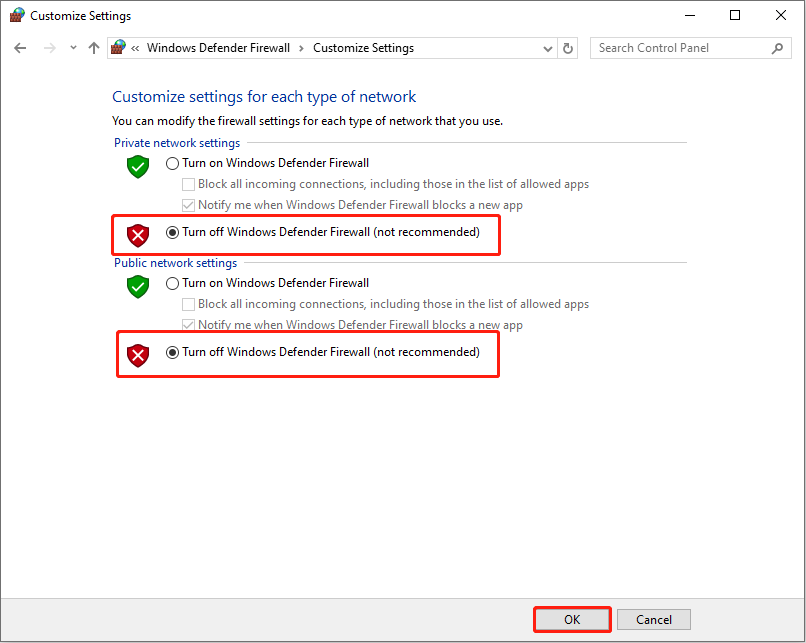Screen dimensions: 806x643
Task: Click the text "You can modify the firewall settings"
Action: tap(206, 121)
